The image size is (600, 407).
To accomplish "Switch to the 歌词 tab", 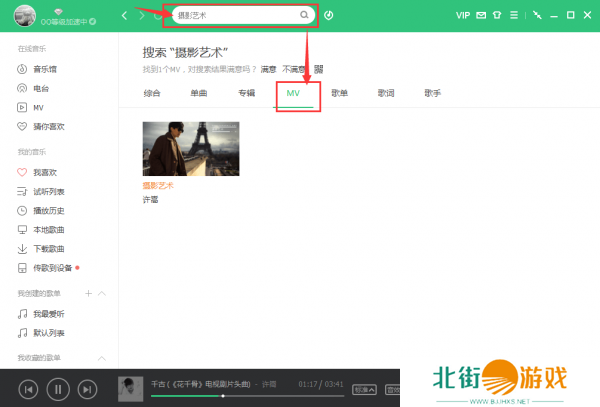I will 386,93.
